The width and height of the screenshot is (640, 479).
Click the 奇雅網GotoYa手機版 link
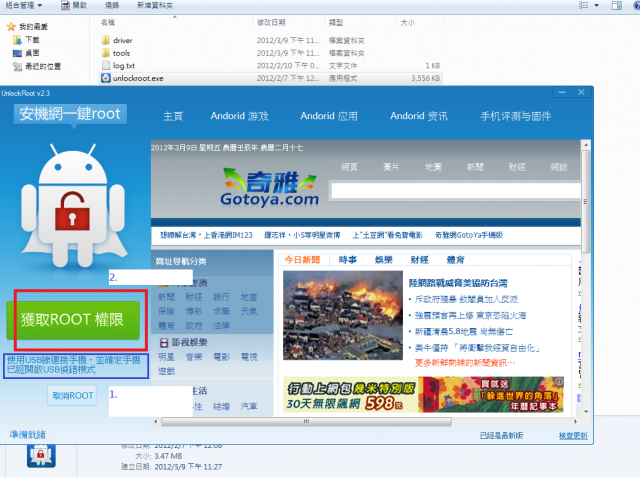pos(469,235)
